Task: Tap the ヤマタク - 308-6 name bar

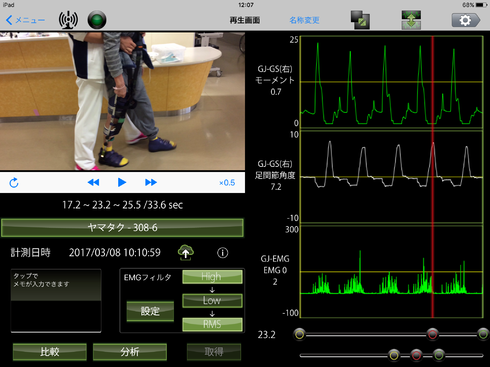Action: (122, 228)
